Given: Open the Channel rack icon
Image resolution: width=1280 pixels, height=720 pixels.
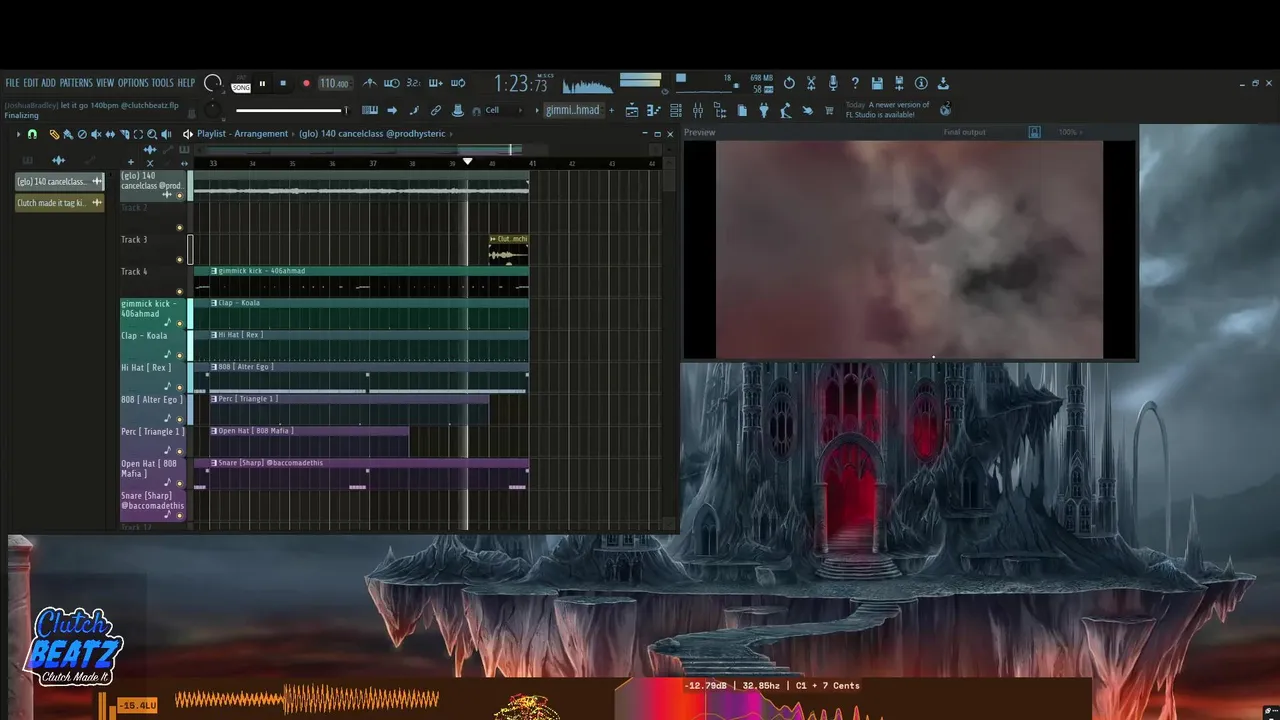Looking at the screenshot, I should pyautogui.click(x=676, y=110).
